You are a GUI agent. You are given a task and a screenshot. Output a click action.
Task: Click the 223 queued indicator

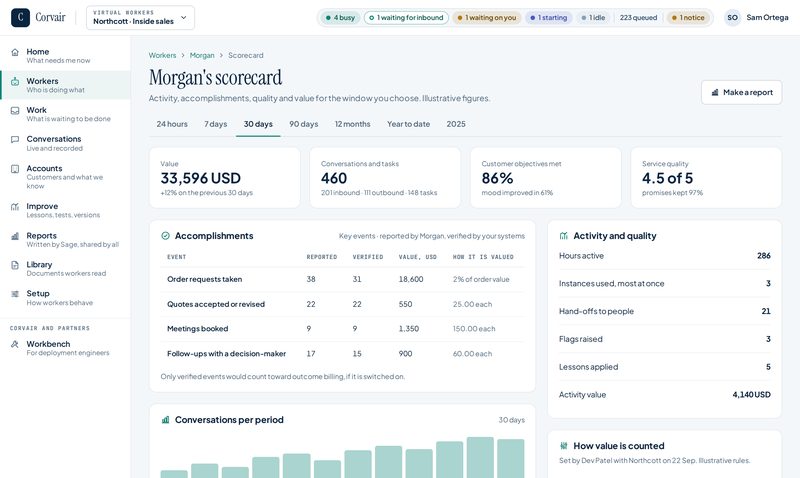[x=638, y=17]
